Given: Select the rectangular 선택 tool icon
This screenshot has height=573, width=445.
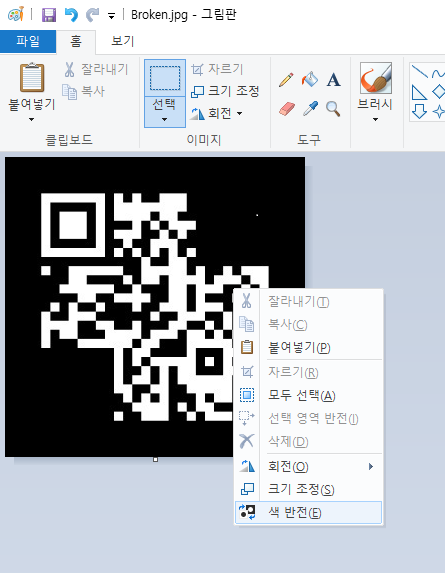Looking at the screenshot, I should (x=165, y=78).
